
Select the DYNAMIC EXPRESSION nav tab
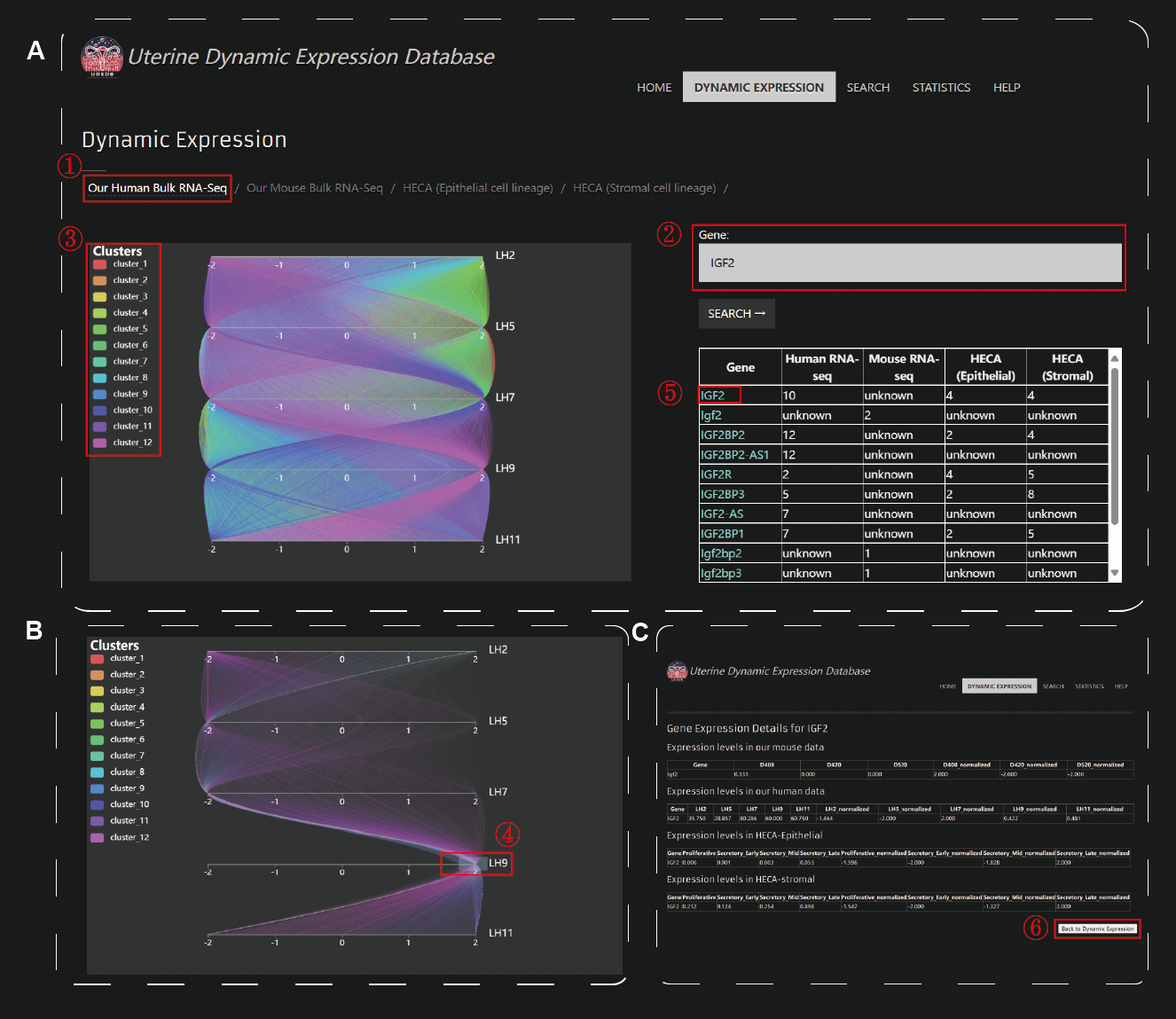click(758, 88)
